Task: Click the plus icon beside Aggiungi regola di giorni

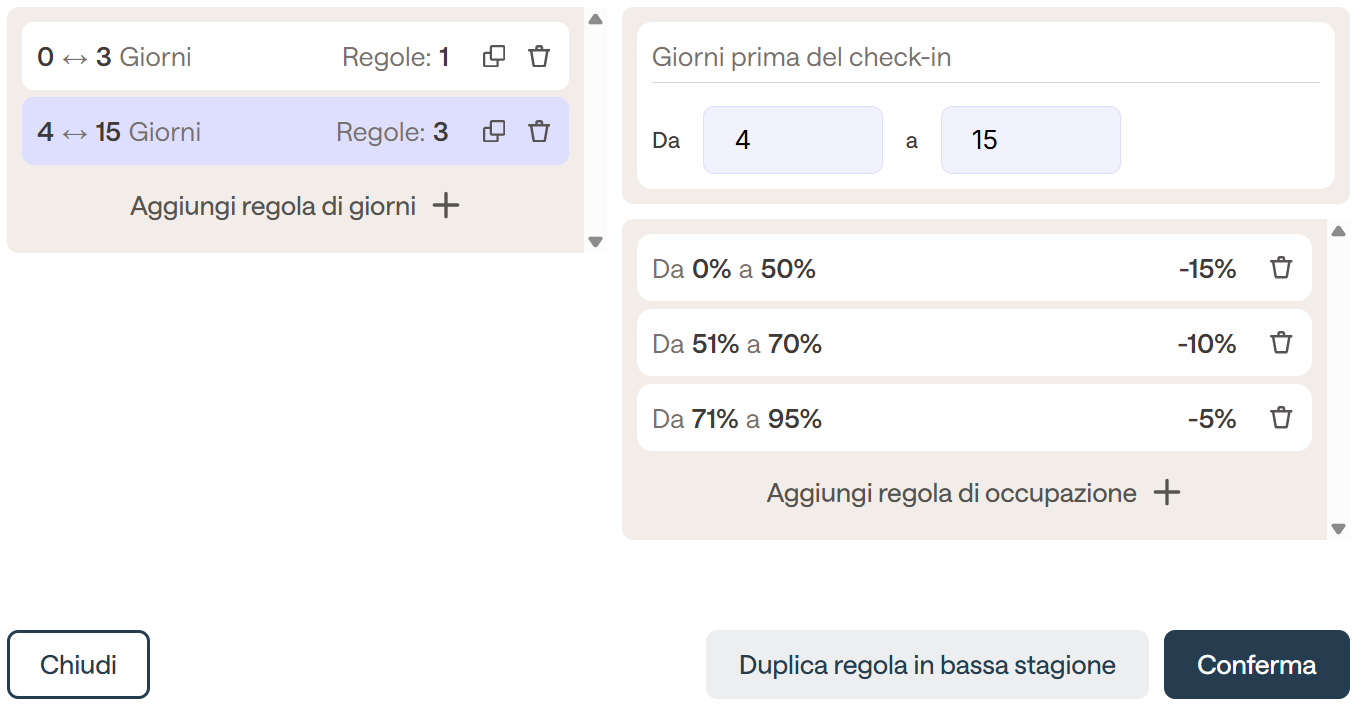Action: point(446,206)
